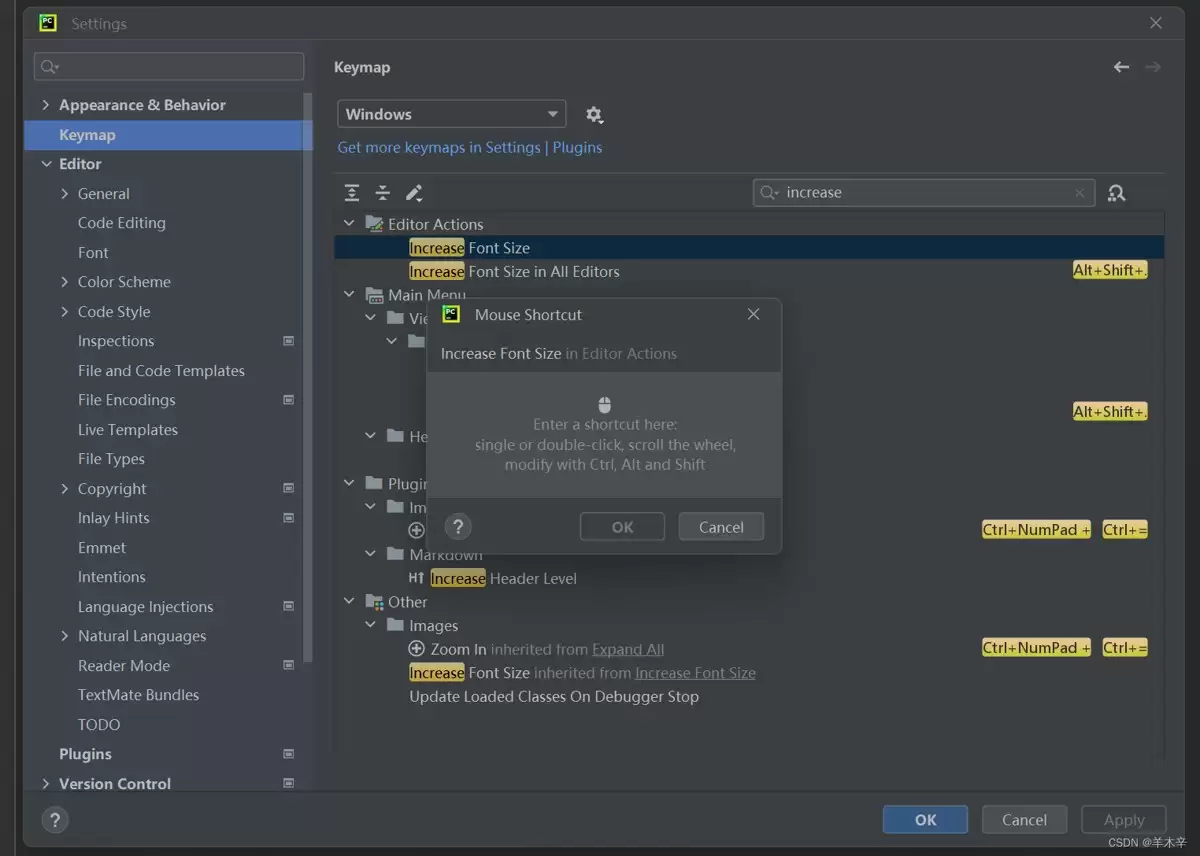Click the mouse shortcut capture area
The width and height of the screenshot is (1200, 856).
coord(604,435)
